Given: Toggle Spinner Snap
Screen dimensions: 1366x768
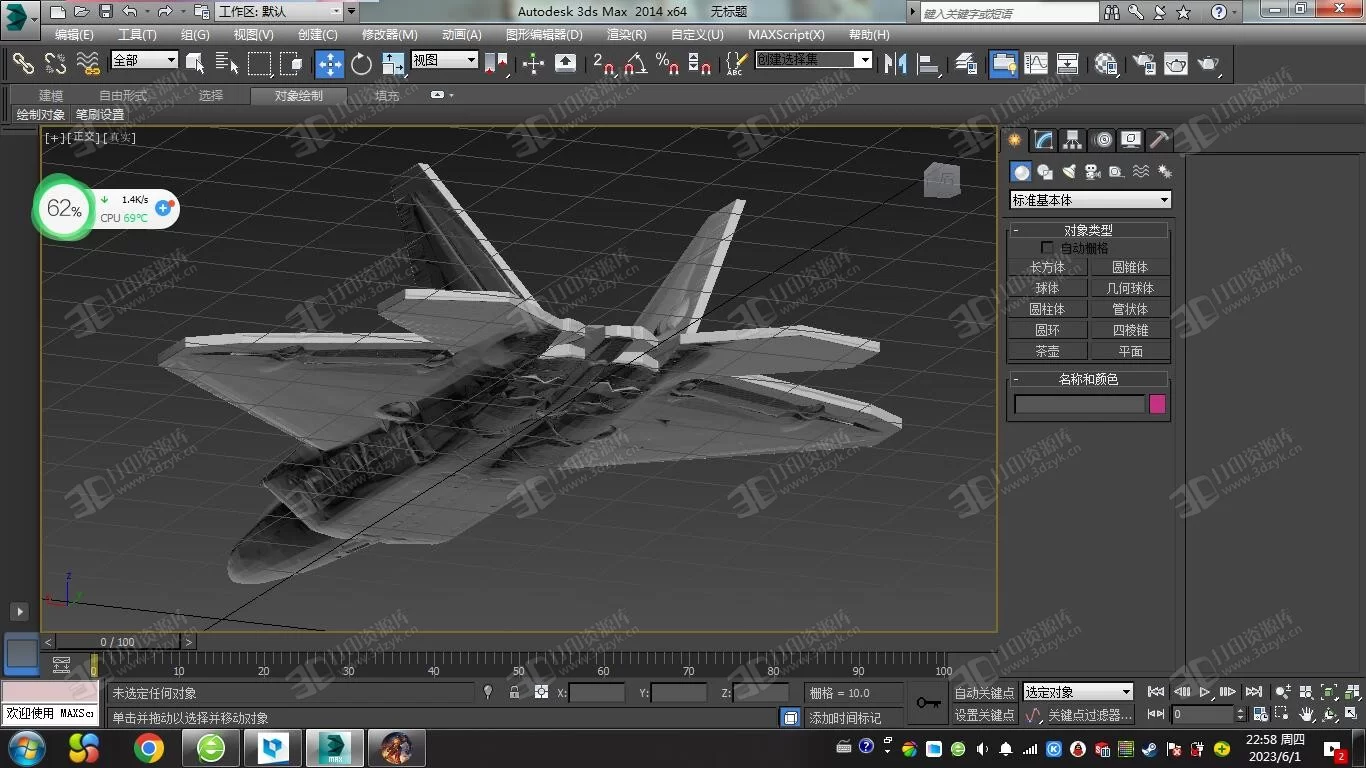Looking at the screenshot, I should point(700,63).
